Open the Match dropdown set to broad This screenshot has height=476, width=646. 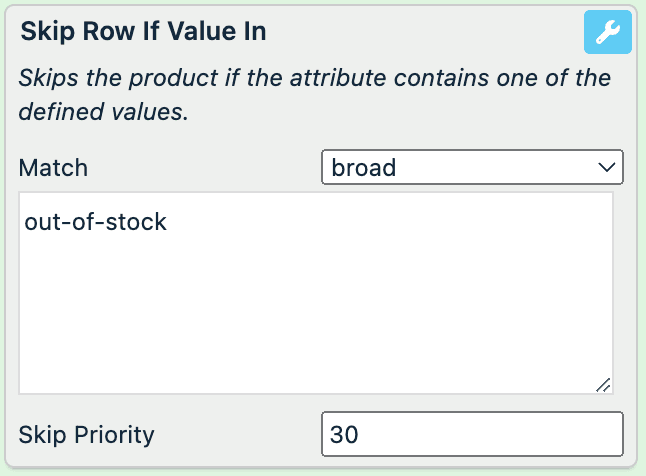[472, 168]
